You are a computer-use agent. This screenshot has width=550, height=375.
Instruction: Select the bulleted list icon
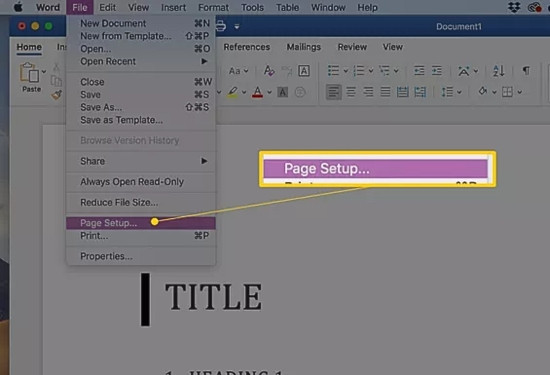pos(333,71)
